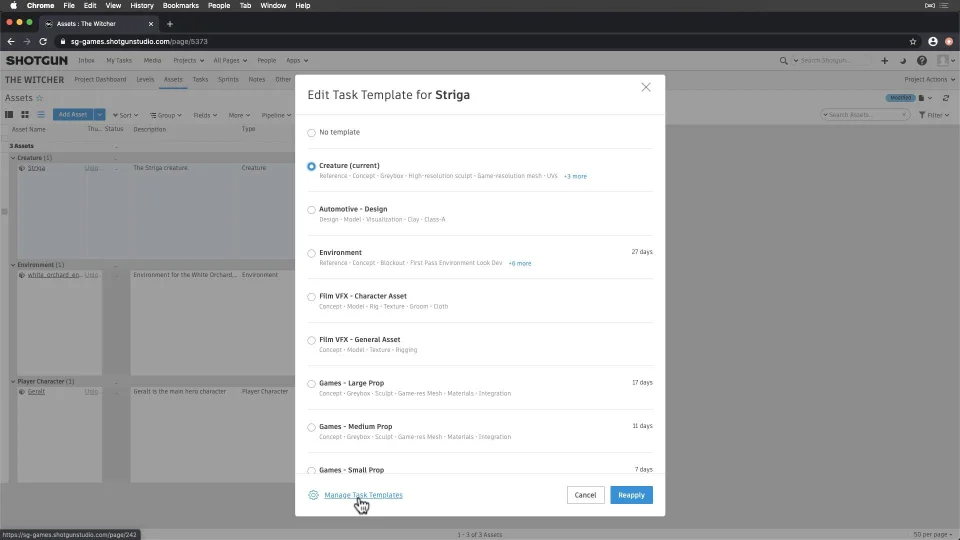Close the Edit Task Template dialog
The width and height of the screenshot is (960, 540).
pos(645,87)
